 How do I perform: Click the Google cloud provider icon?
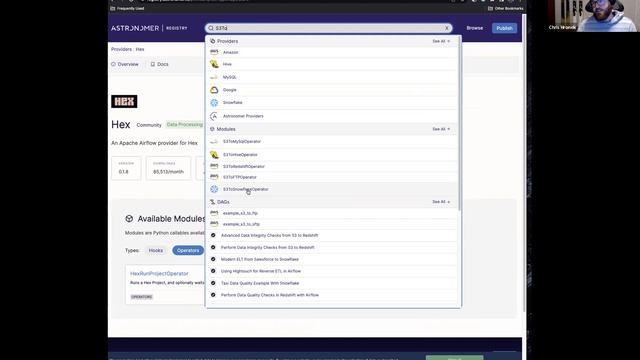[x=214, y=90]
